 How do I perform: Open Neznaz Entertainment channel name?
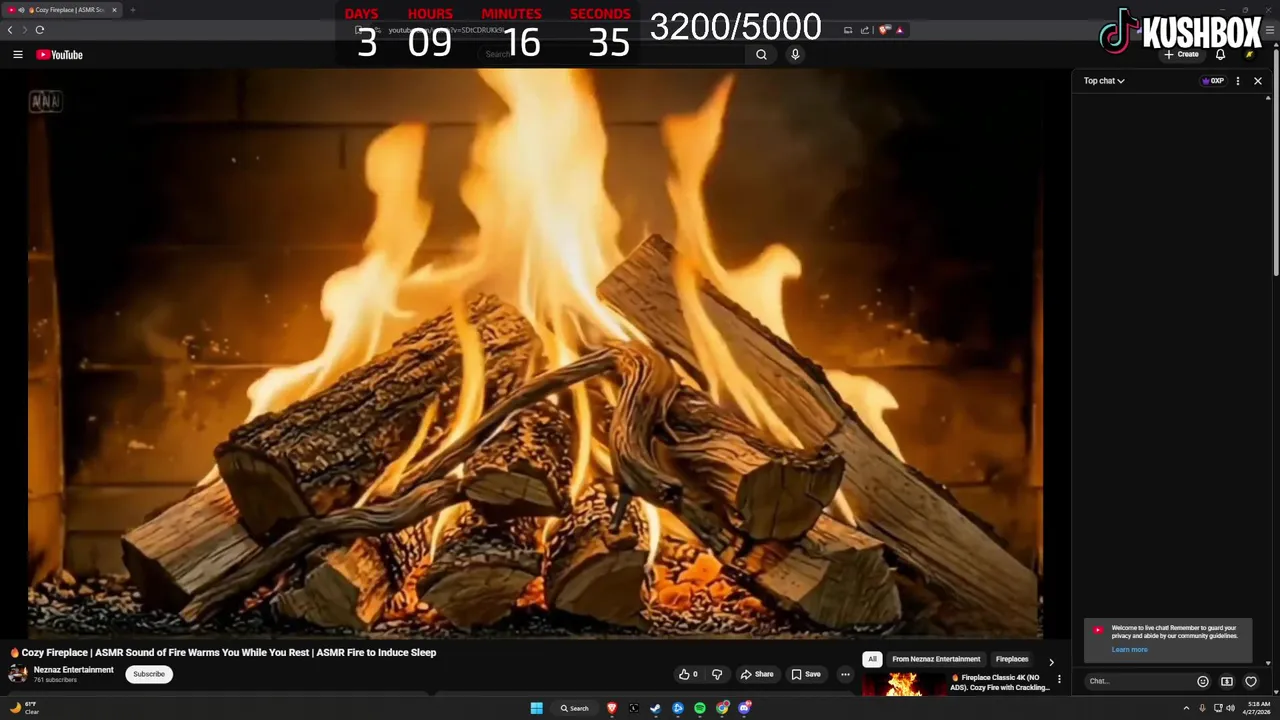74,670
